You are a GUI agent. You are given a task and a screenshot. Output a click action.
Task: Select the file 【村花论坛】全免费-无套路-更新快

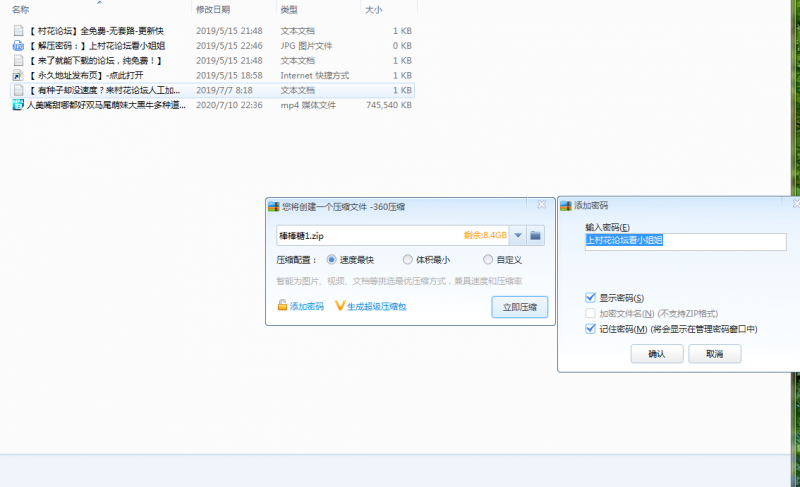point(96,31)
